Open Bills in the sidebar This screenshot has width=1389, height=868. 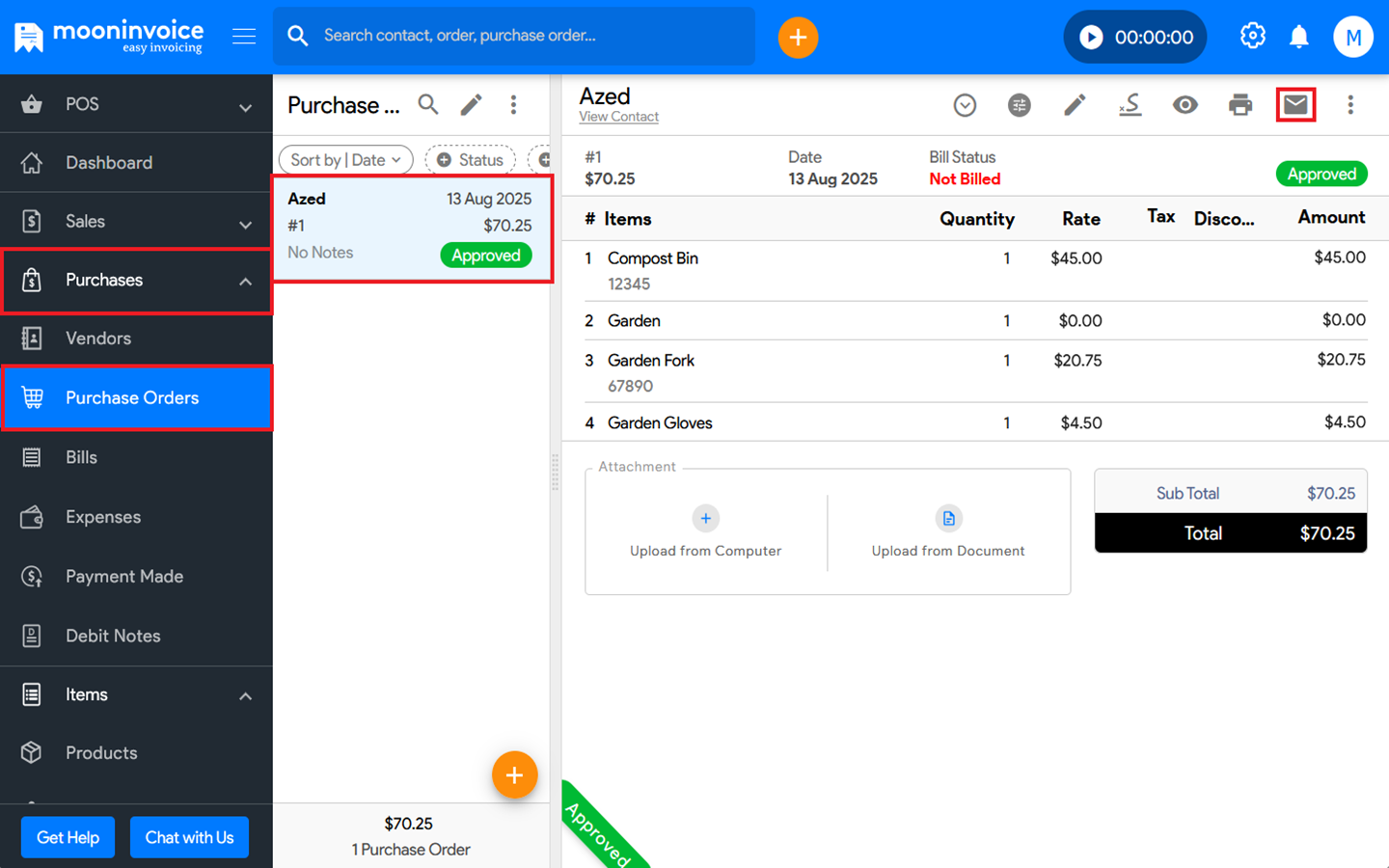tap(81, 457)
